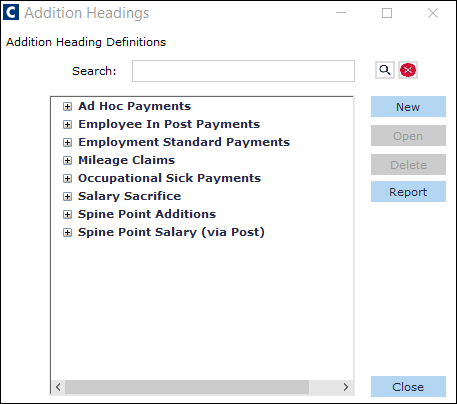Select the Mileage Claims heading
Viewport: 457px width, 404px height.
[126, 160]
